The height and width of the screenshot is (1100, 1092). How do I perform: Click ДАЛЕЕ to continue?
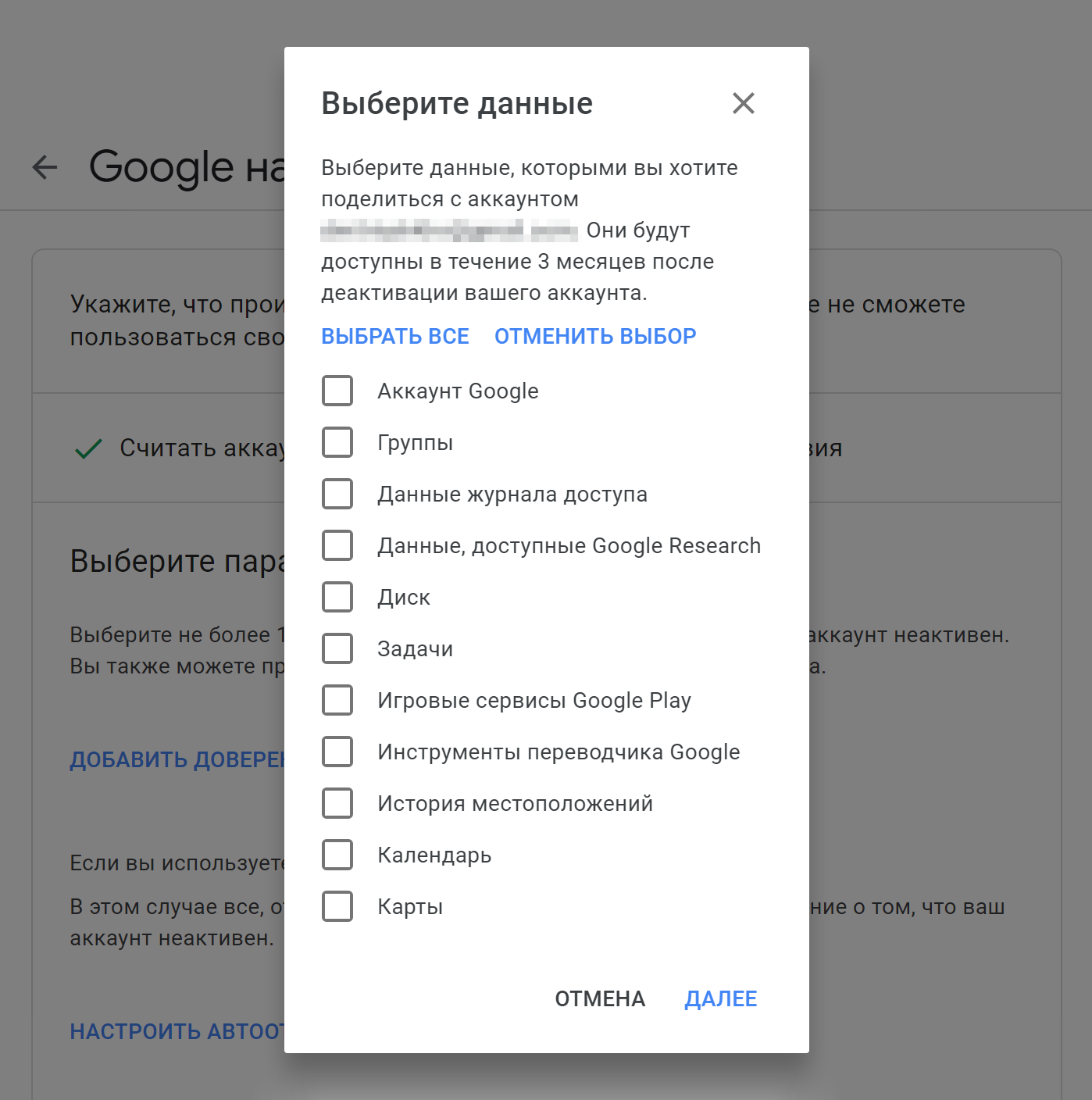(x=721, y=998)
